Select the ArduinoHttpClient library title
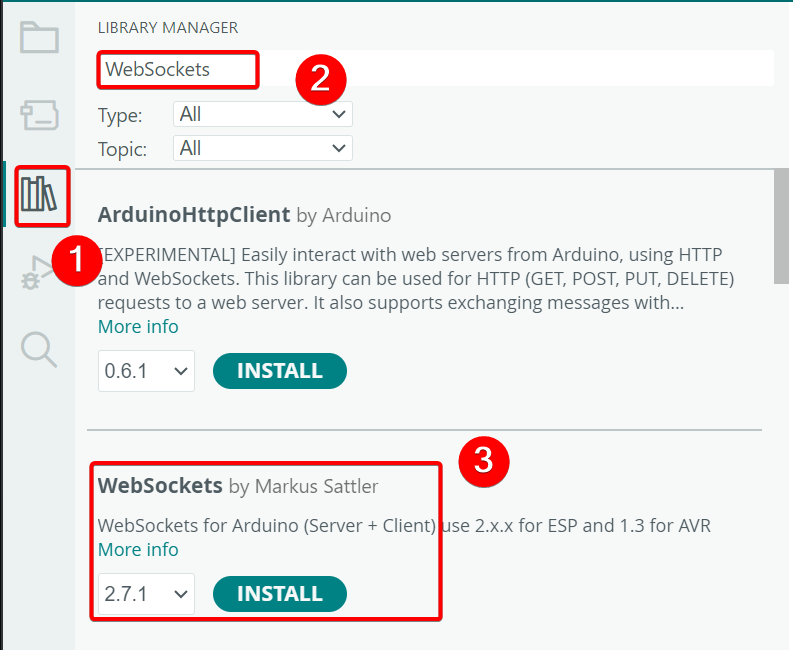 (194, 214)
